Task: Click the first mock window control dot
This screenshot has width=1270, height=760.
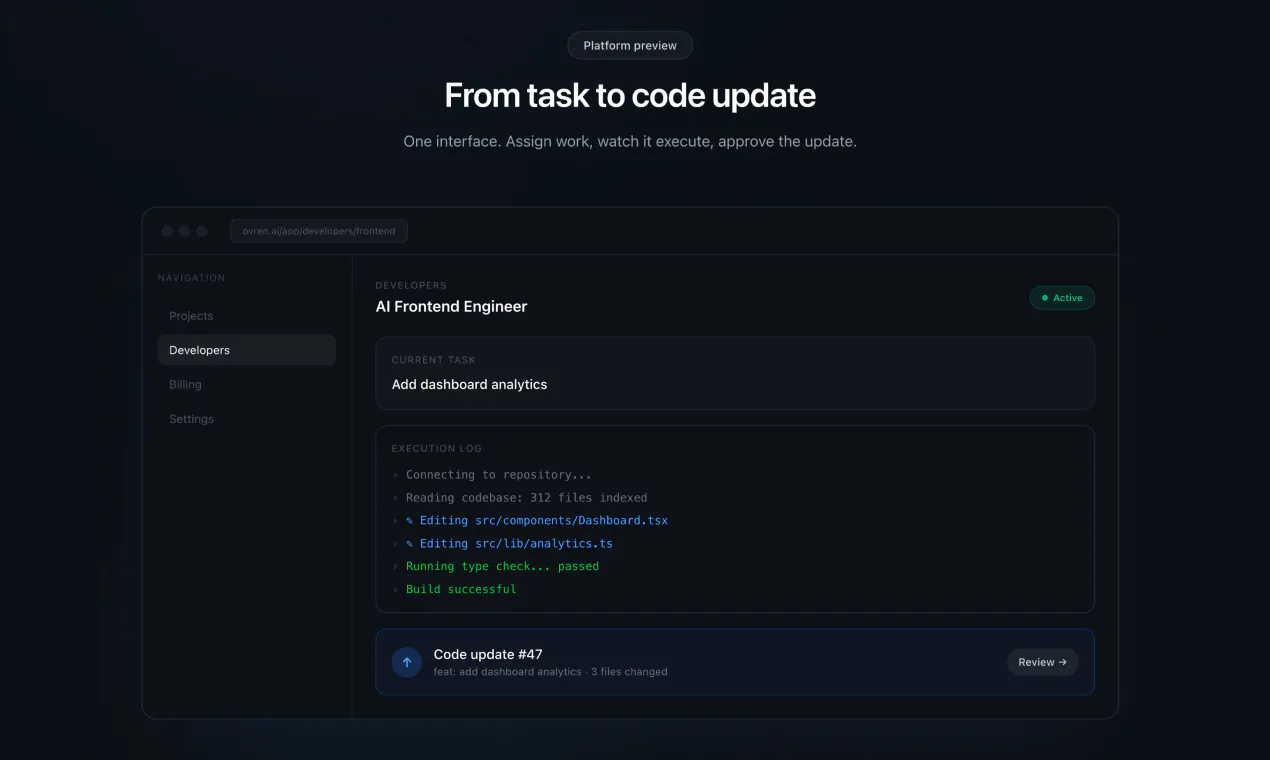Action: [x=167, y=231]
